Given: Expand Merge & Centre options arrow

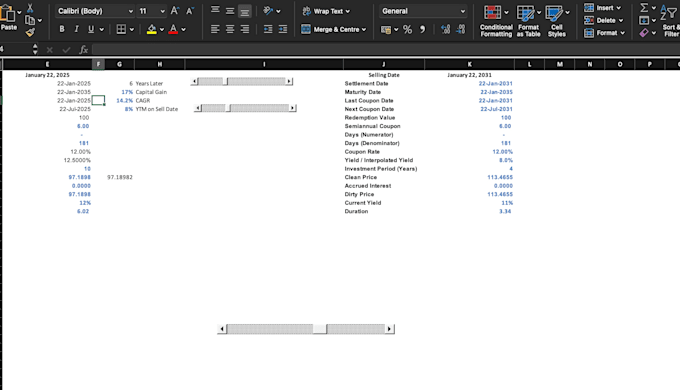Looking at the screenshot, I should click(363, 29).
